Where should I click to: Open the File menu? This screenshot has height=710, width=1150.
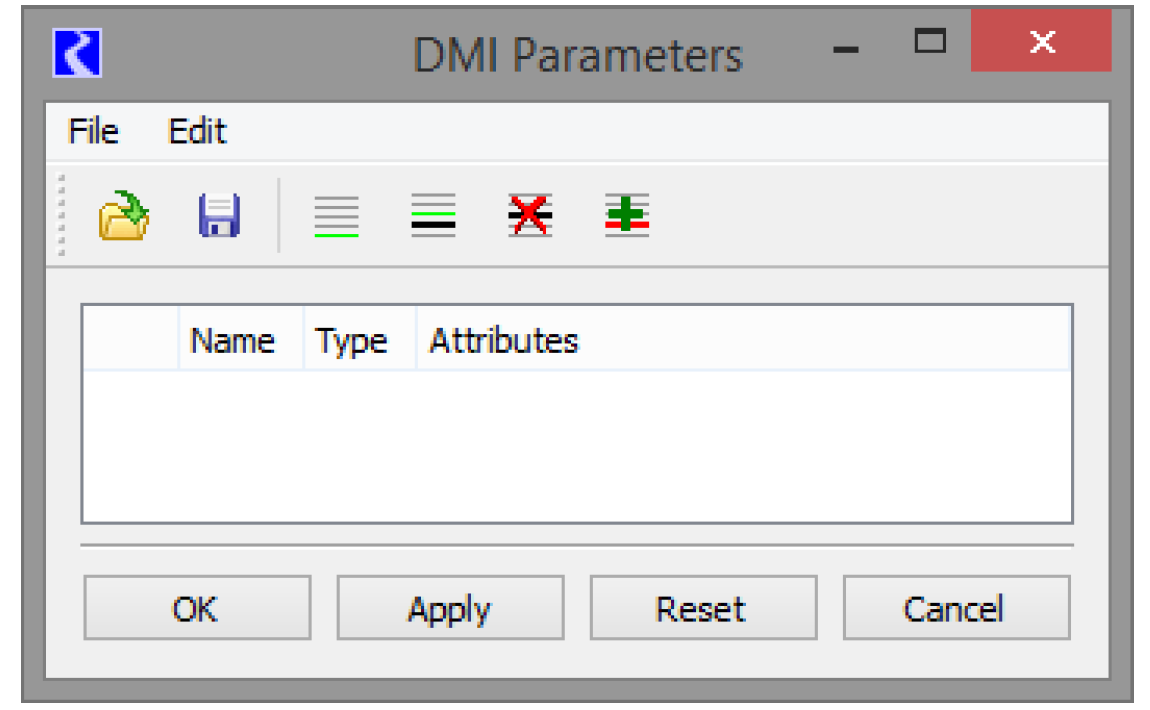pyautogui.click(x=93, y=132)
